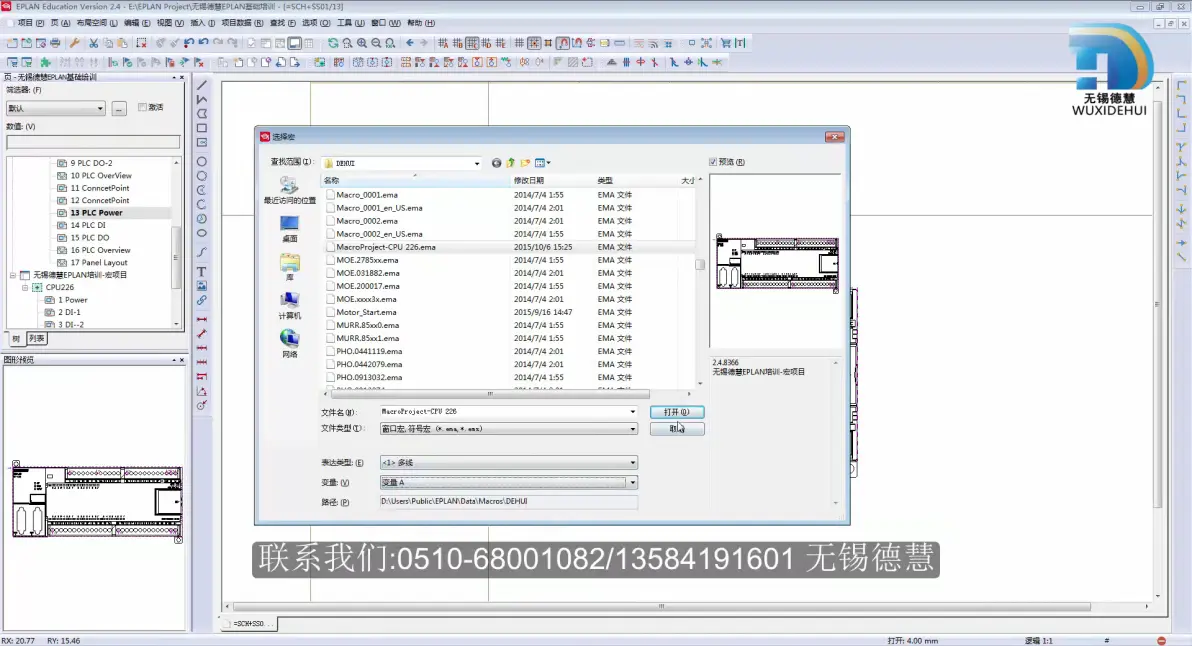Image resolution: width=1192 pixels, height=646 pixels.
Task: Select file Macro_0001.ema
Action: (x=367, y=195)
